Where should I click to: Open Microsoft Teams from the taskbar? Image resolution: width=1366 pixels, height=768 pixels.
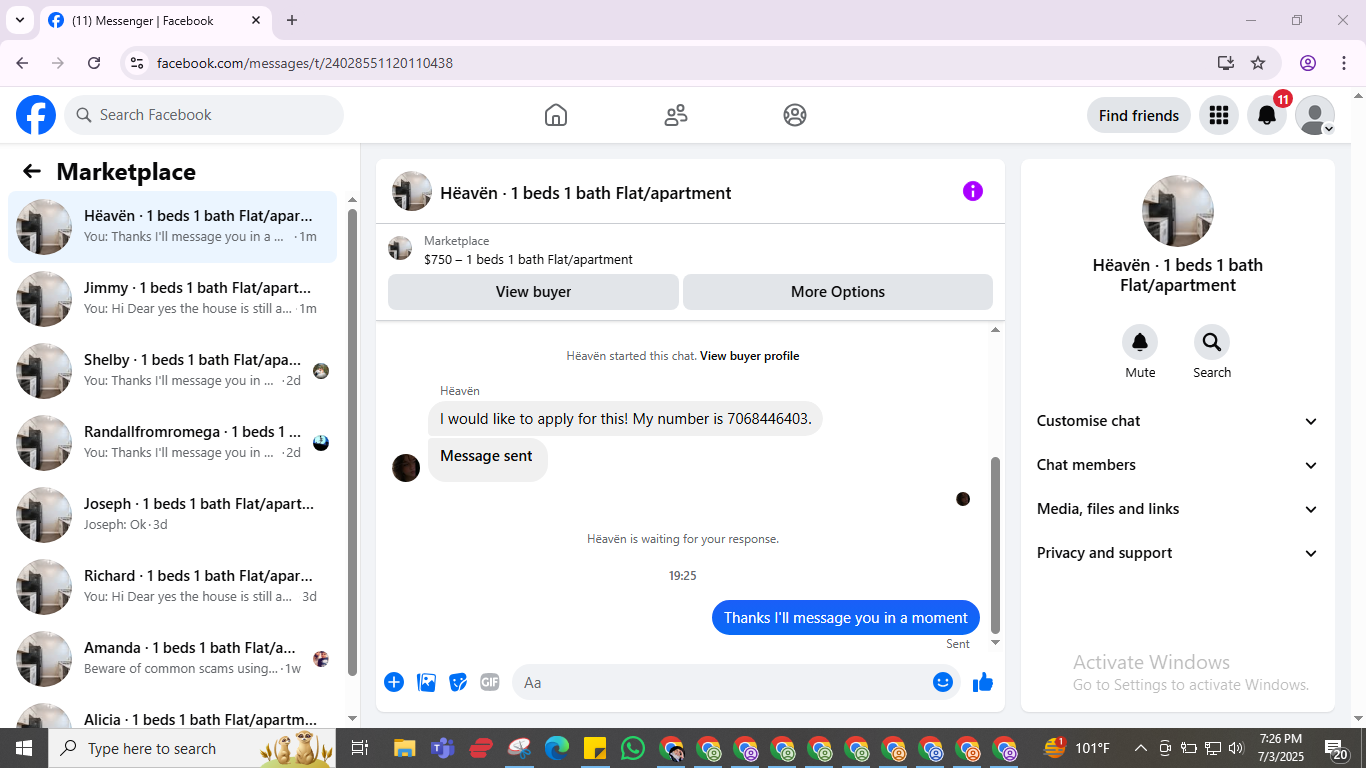442,748
